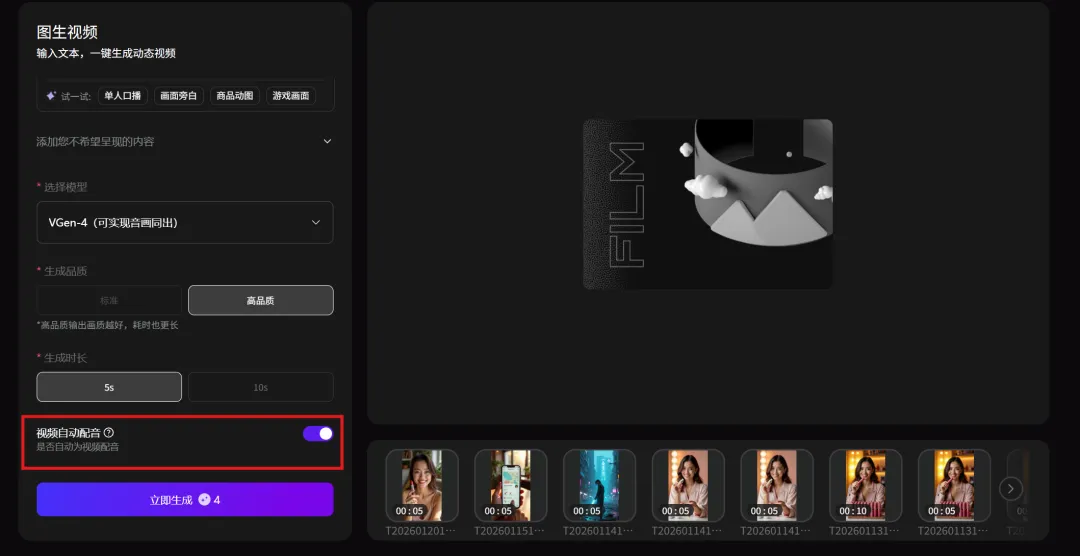Show next videos with the right arrow
Screen dimensions: 1080x556
coord(1010,489)
